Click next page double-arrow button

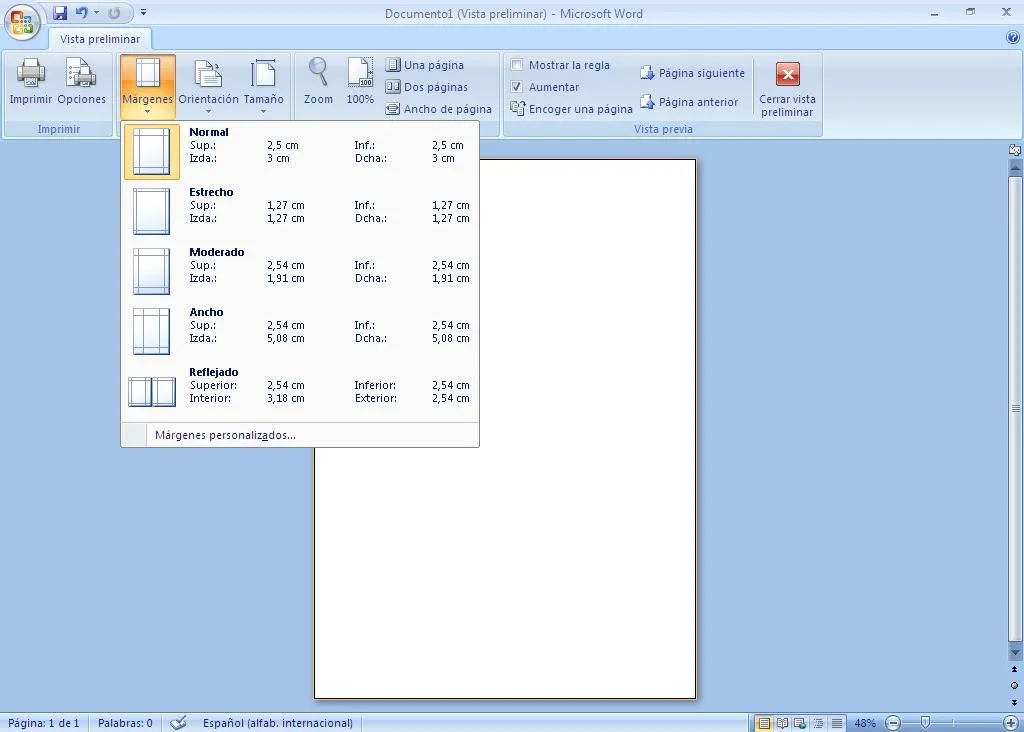[x=1014, y=703]
